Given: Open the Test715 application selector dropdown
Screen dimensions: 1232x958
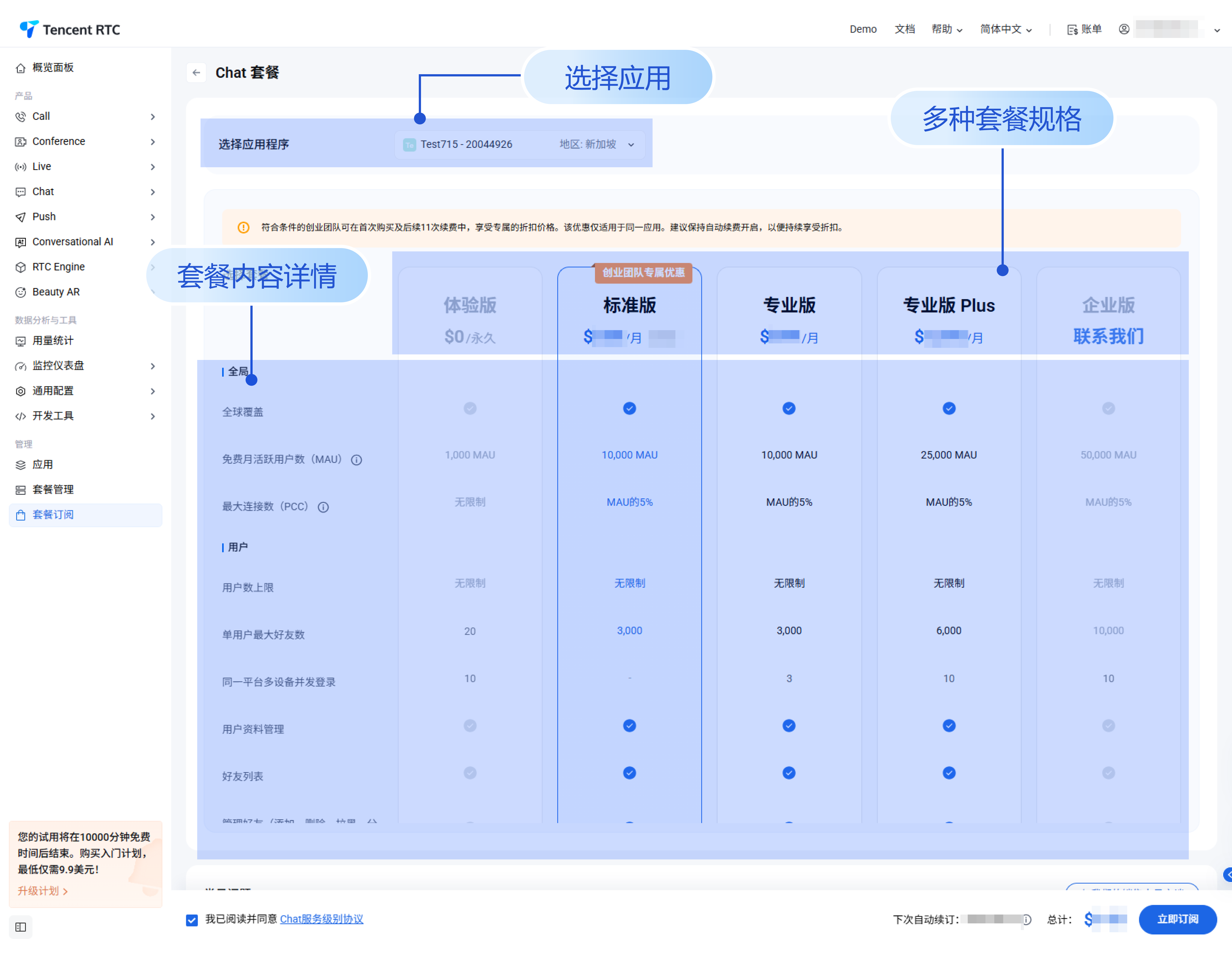Looking at the screenshot, I should coord(519,144).
